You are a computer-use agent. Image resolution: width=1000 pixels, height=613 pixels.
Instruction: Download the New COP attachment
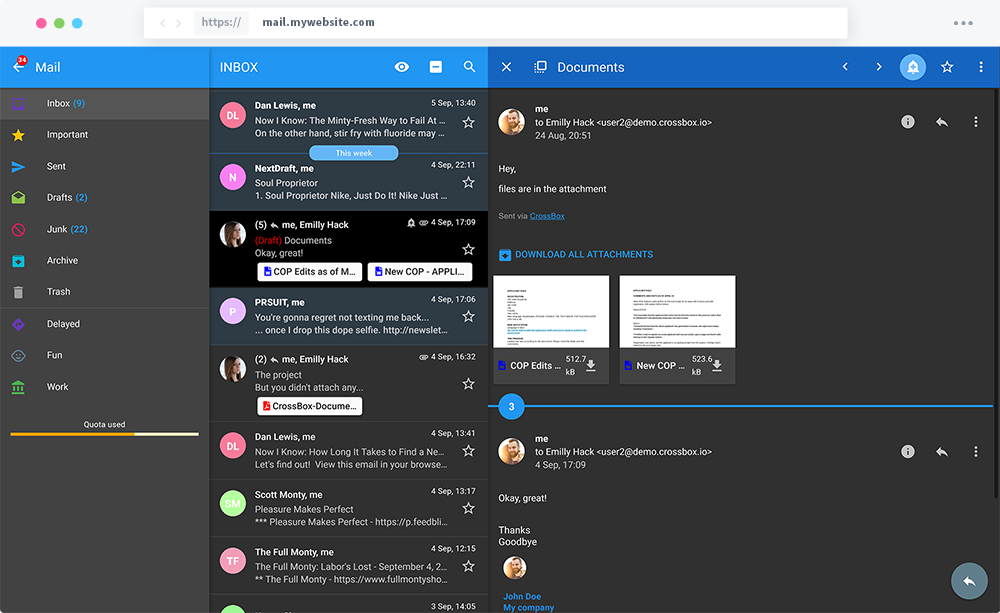(717, 366)
